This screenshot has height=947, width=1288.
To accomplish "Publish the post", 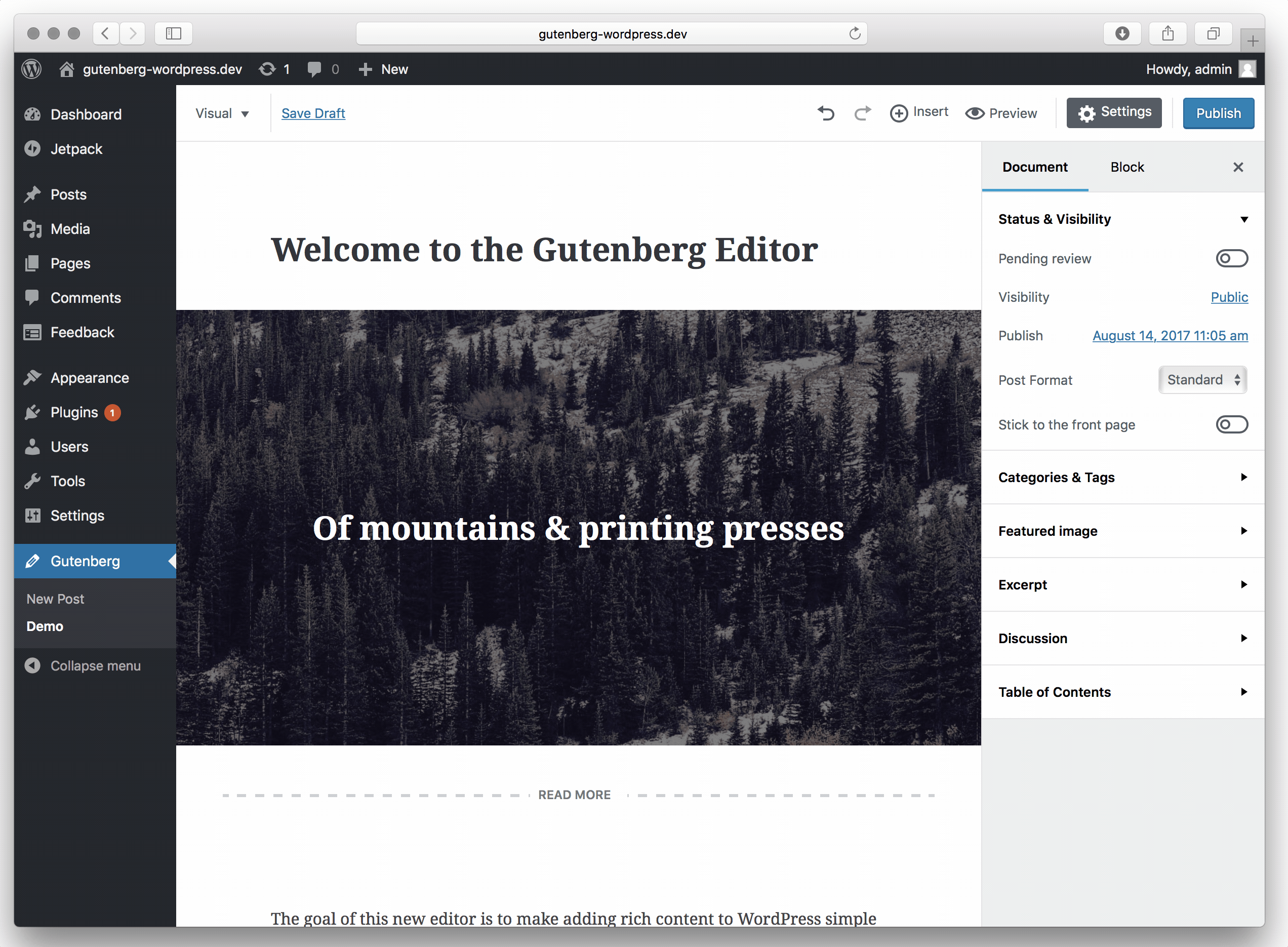I will [x=1218, y=113].
